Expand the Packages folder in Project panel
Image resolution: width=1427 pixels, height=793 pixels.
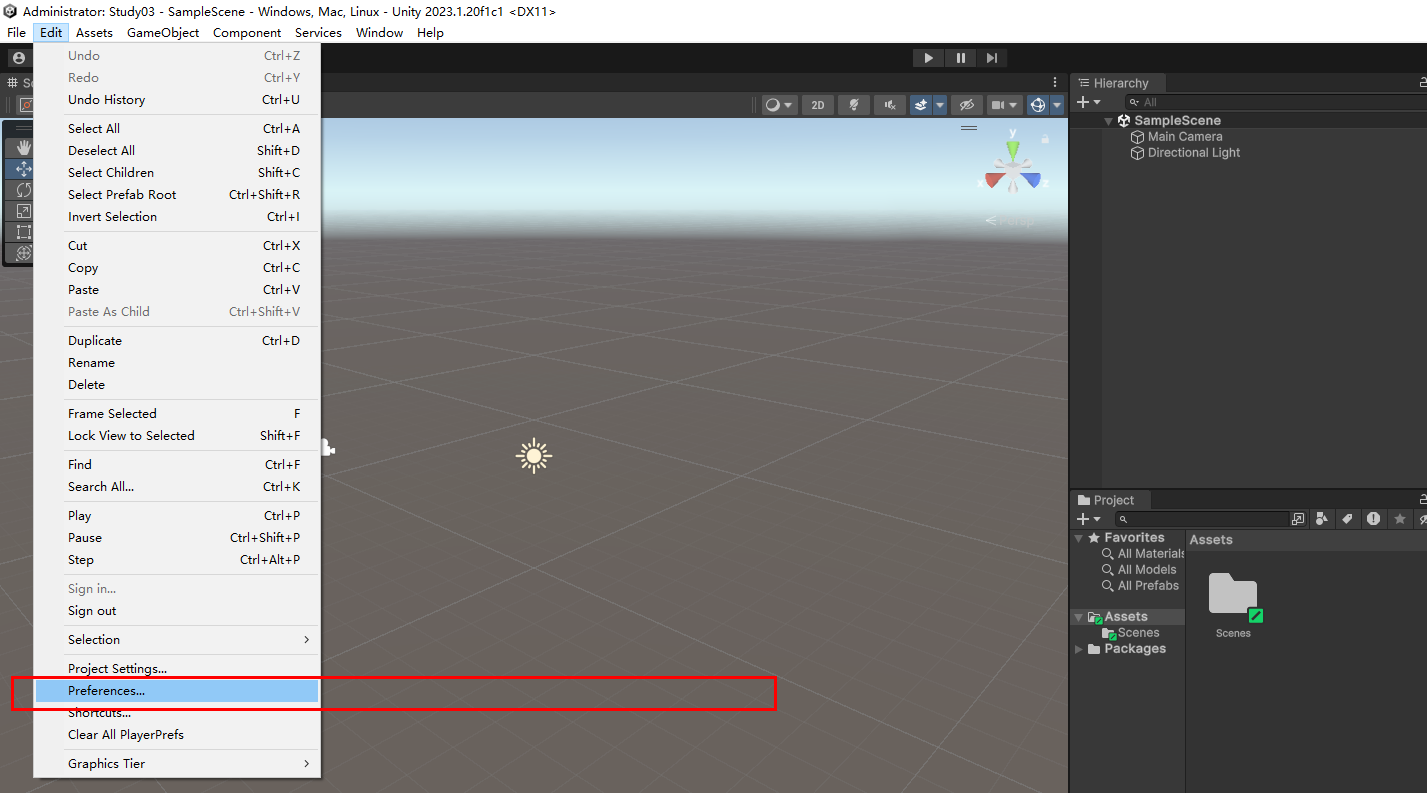click(x=1079, y=648)
